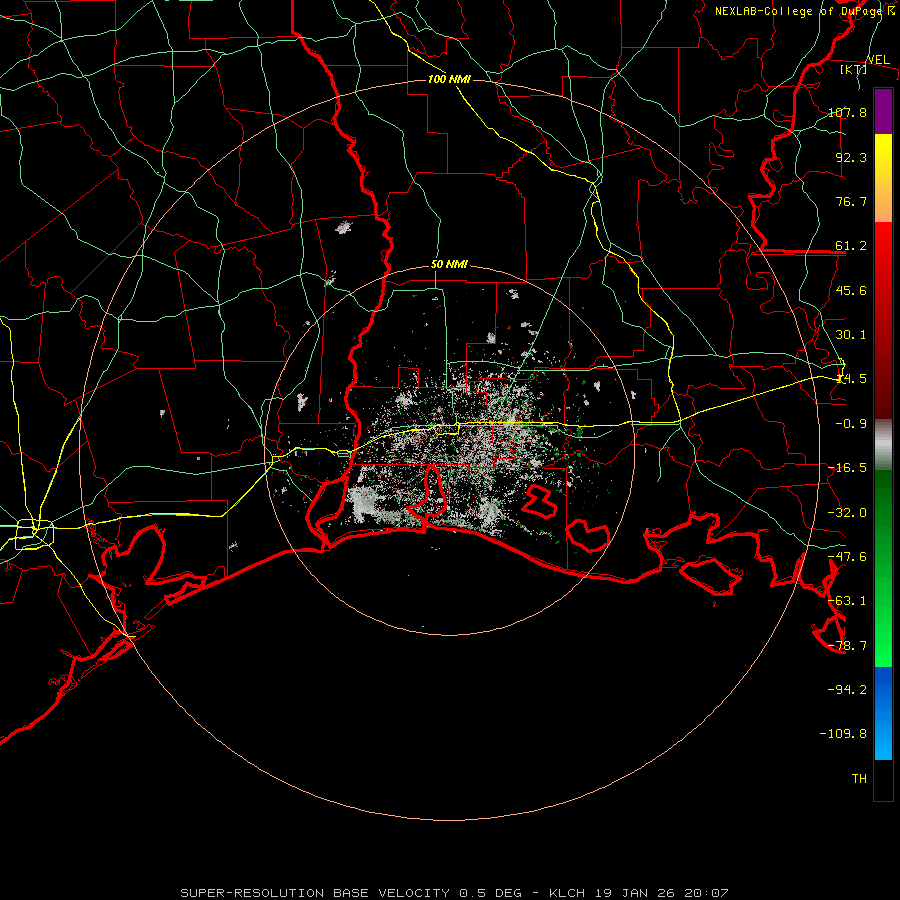Select the 61.2 legend value
Screen dimensions: 900x900
pos(851,246)
